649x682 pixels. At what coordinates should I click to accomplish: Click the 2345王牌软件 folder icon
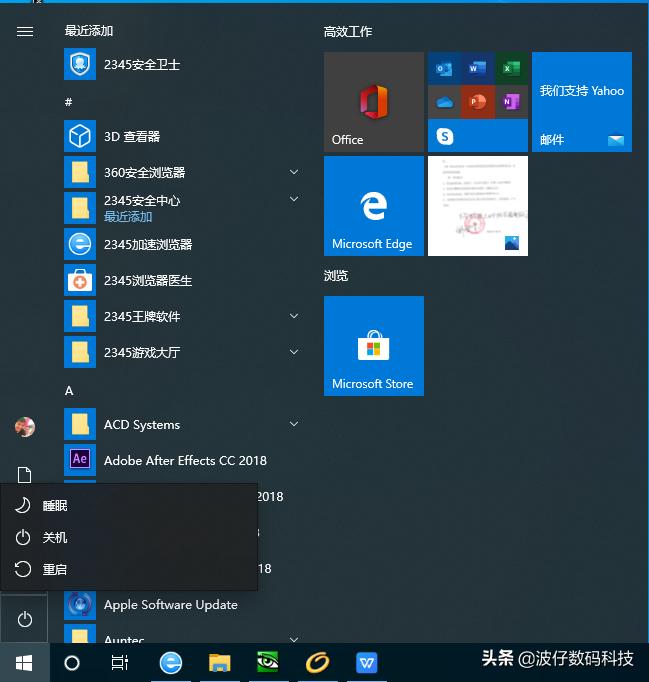[80, 316]
